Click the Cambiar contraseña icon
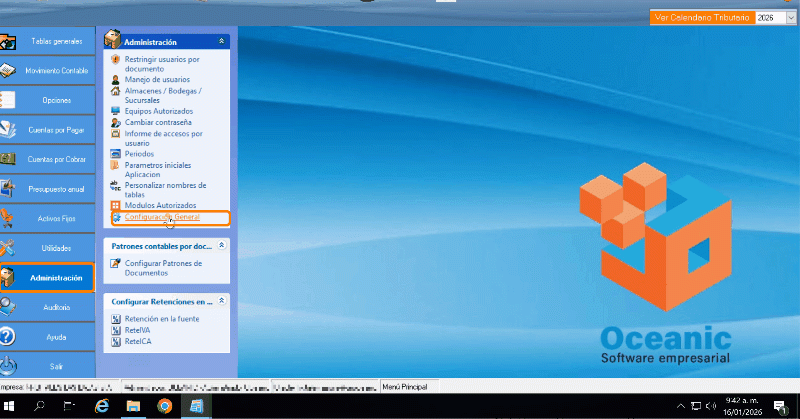This screenshot has width=800, height=419. (116, 121)
